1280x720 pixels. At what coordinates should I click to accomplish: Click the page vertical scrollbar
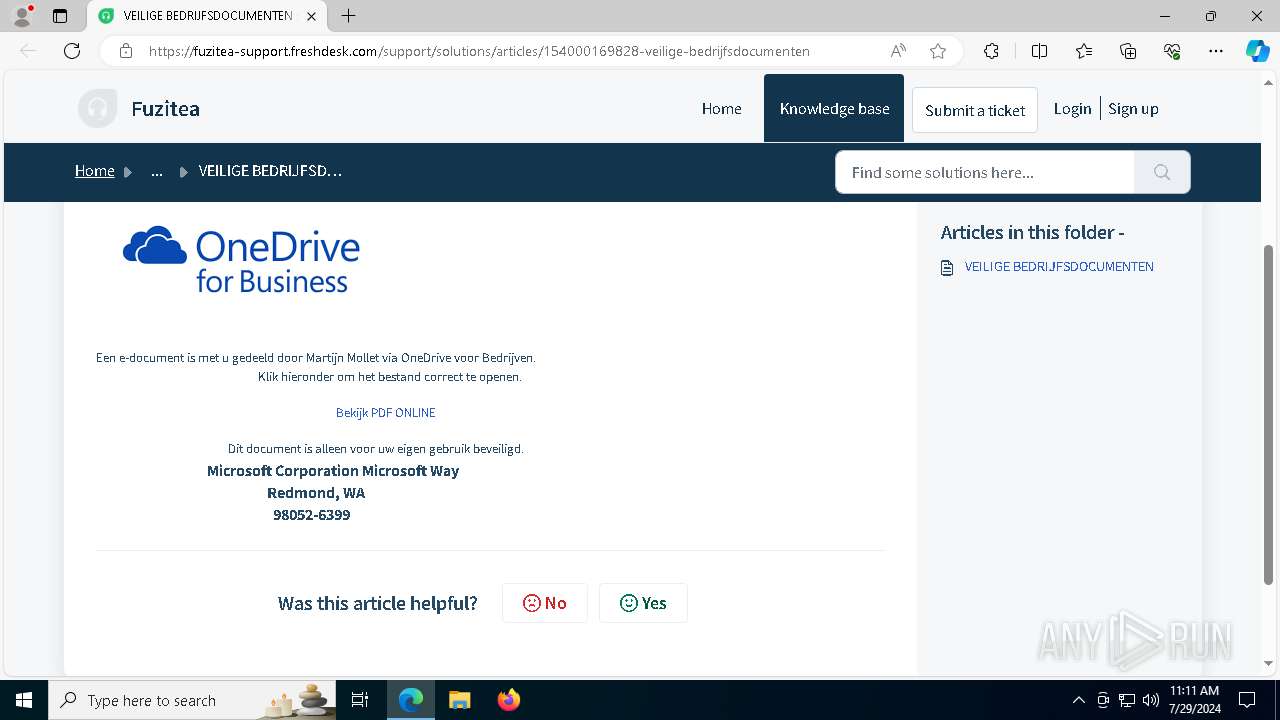coord(1269,415)
